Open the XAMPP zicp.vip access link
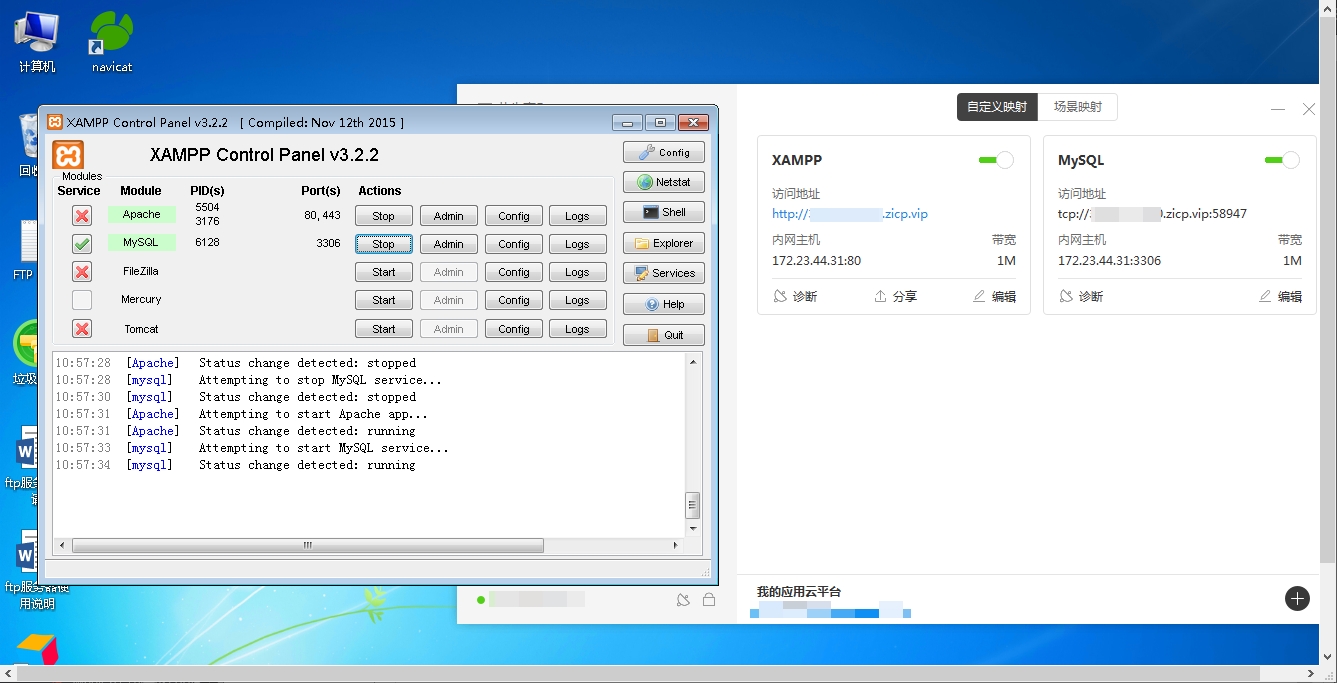1337x683 pixels. [849, 214]
